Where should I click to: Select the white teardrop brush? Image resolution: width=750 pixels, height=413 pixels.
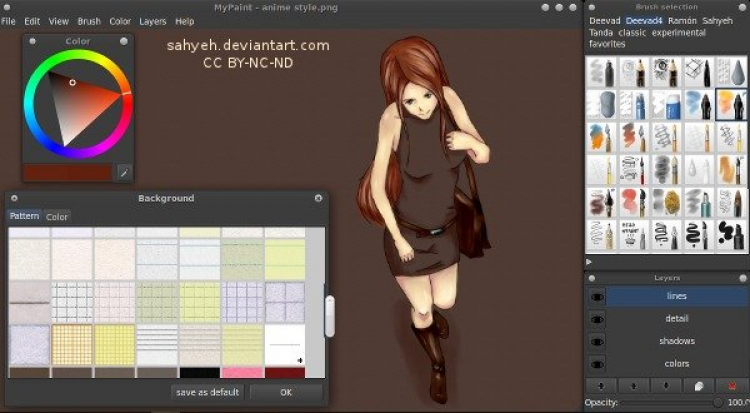click(x=699, y=170)
